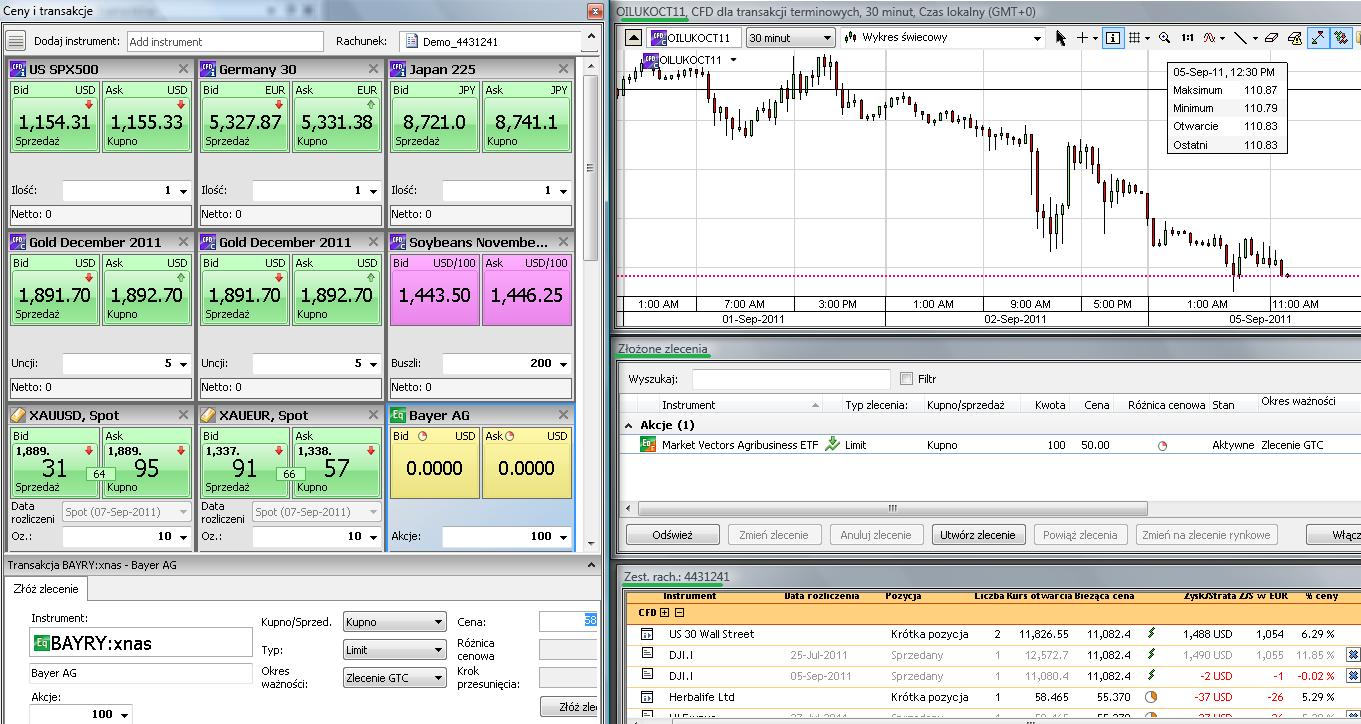Close the Bayer AG price tile
The width and height of the screenshot is (1361, 724).
[x=563, y=415]
